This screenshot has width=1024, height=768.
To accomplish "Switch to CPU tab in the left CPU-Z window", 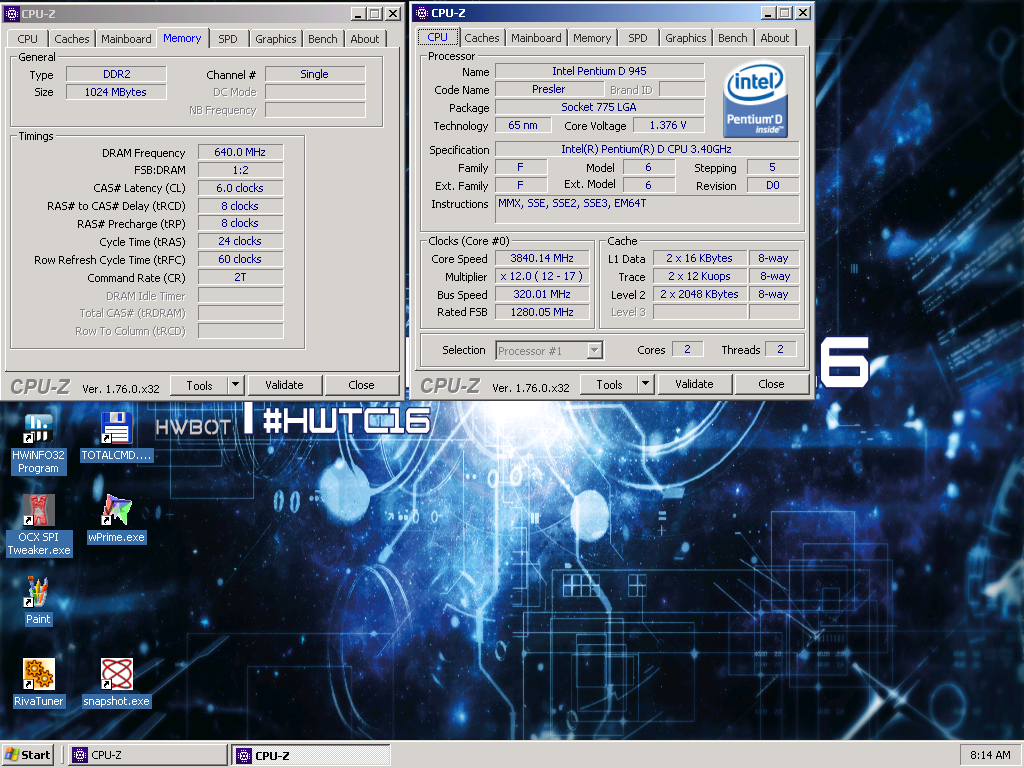I will pyautogui.click(x=27, y=39).
